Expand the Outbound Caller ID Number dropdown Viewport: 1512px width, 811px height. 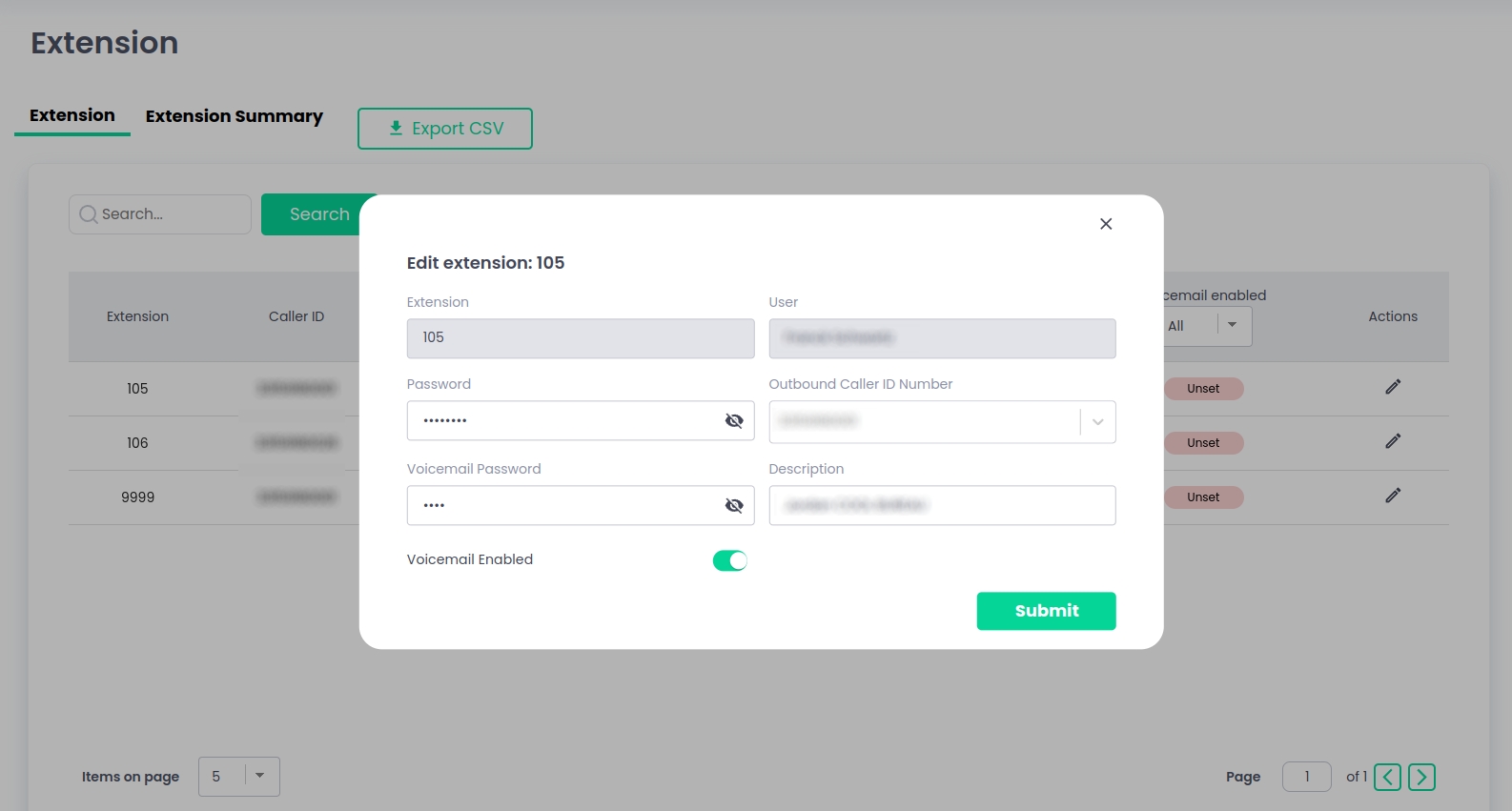(x=1097, y=422)
